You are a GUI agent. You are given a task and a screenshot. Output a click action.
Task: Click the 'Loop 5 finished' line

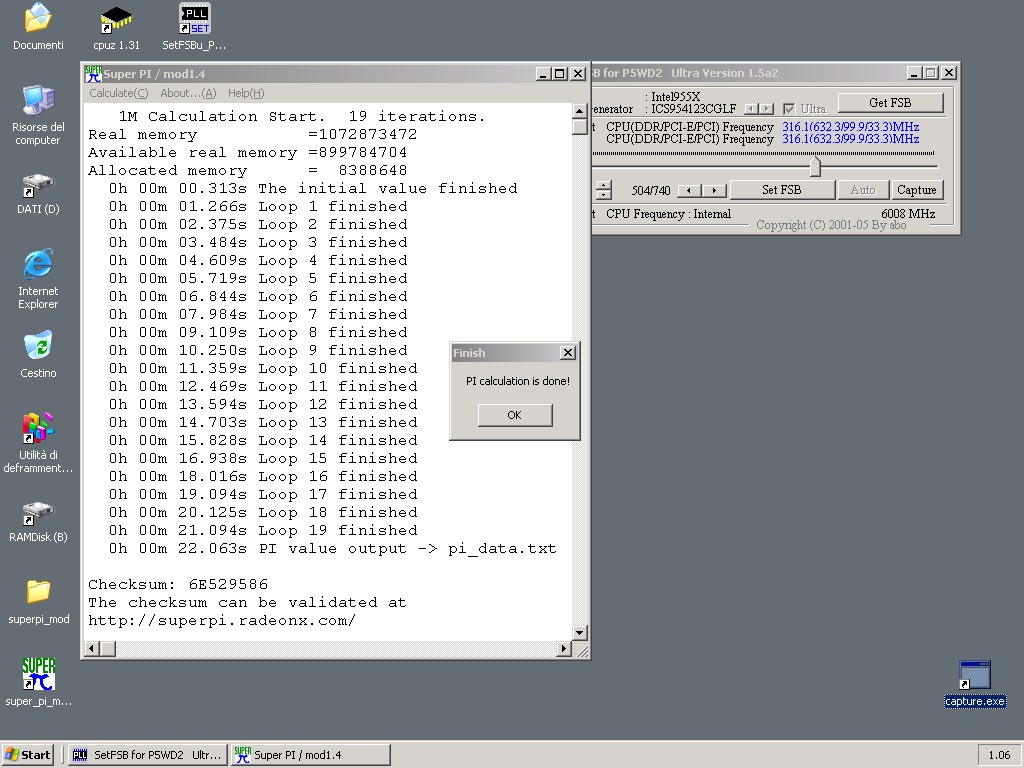(x=258, y=278)
